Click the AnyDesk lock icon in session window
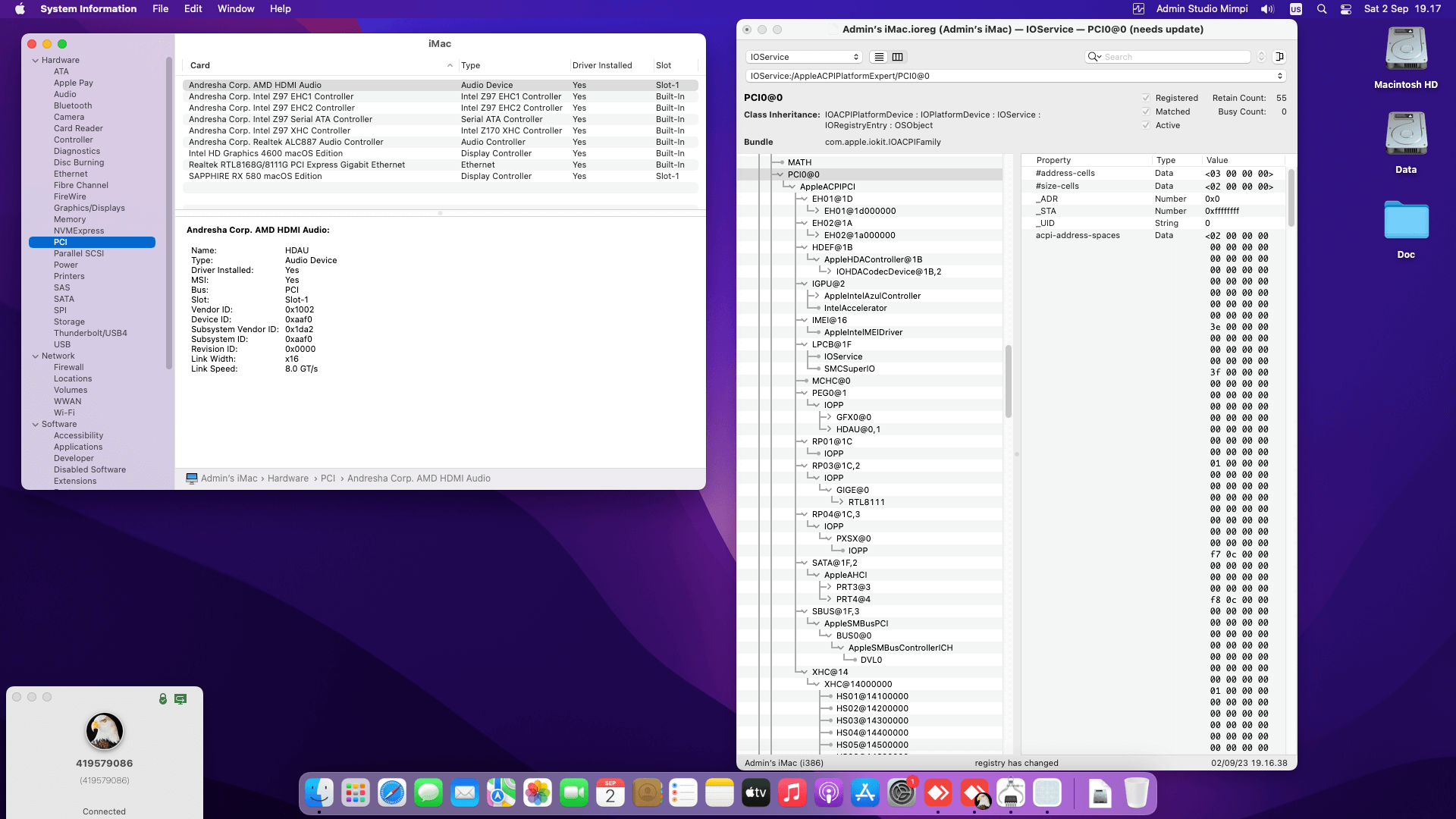This screenshot has width=1456, height=819. (x=162, y=698)
